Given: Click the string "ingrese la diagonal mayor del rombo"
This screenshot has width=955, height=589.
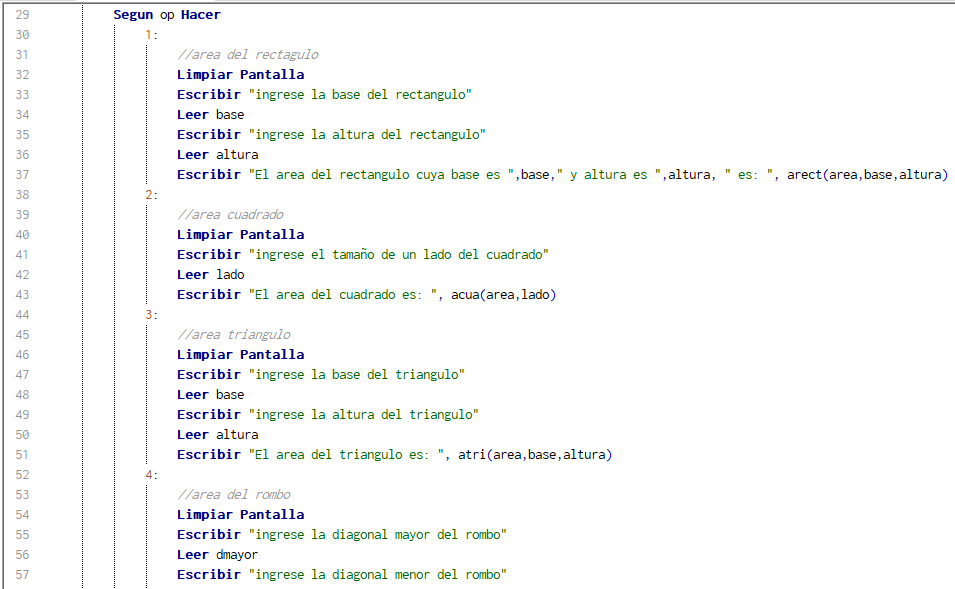Looking at the screenshot, I should coord(378,535).
